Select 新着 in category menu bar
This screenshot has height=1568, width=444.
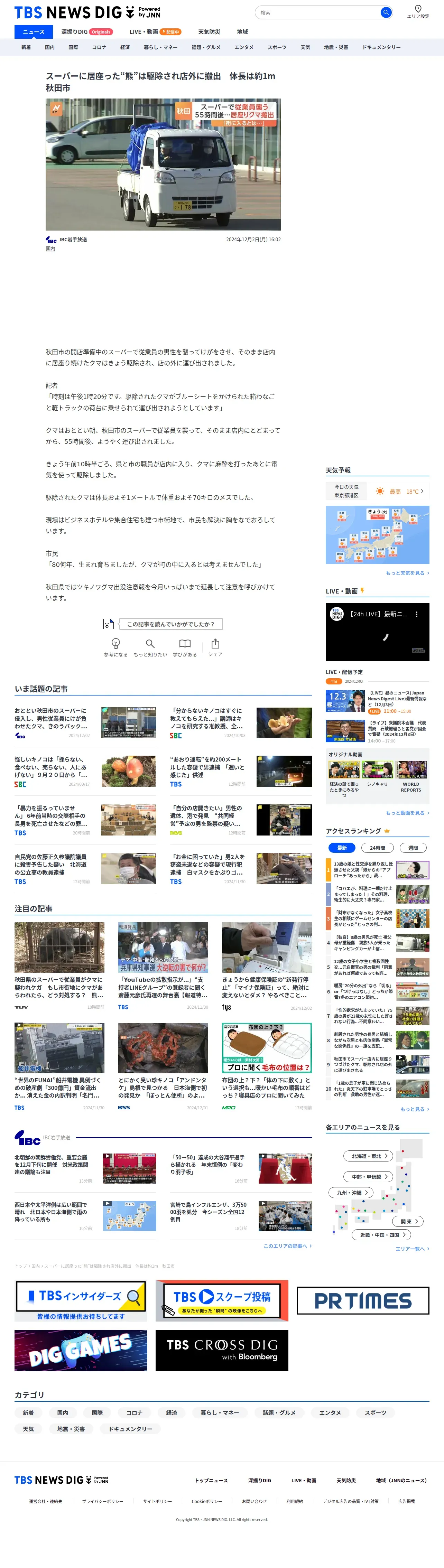[x=26, y=47]
